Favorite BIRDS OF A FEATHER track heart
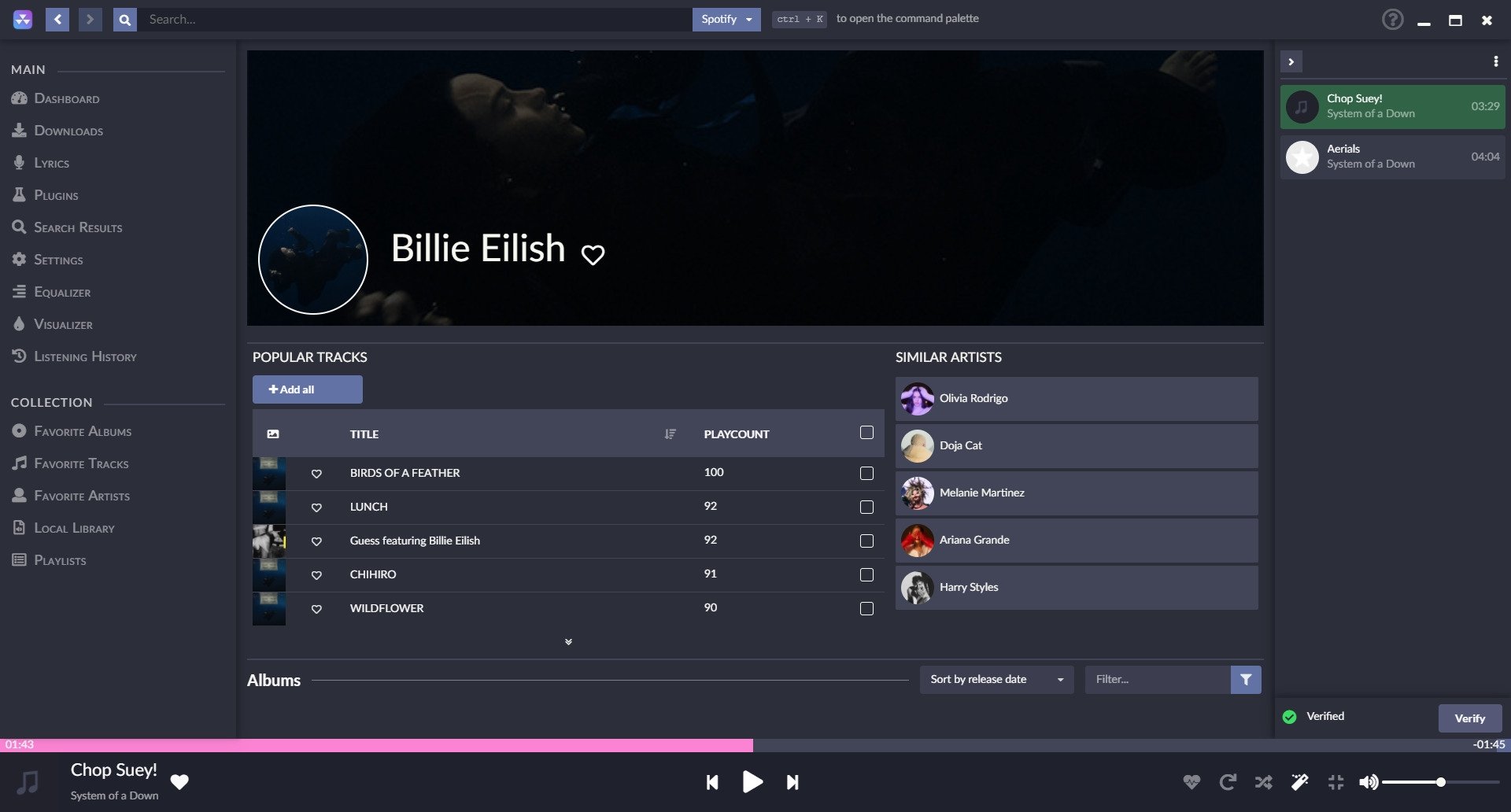 [x=316, y=474]
